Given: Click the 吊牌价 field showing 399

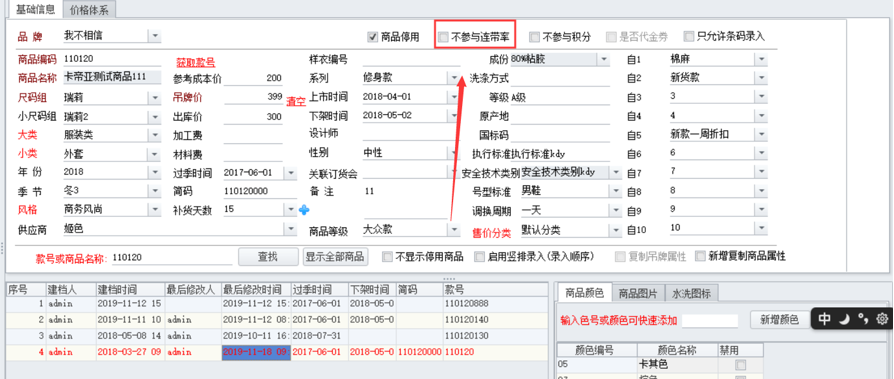Looking at the screenshot, I should point(253,97).
